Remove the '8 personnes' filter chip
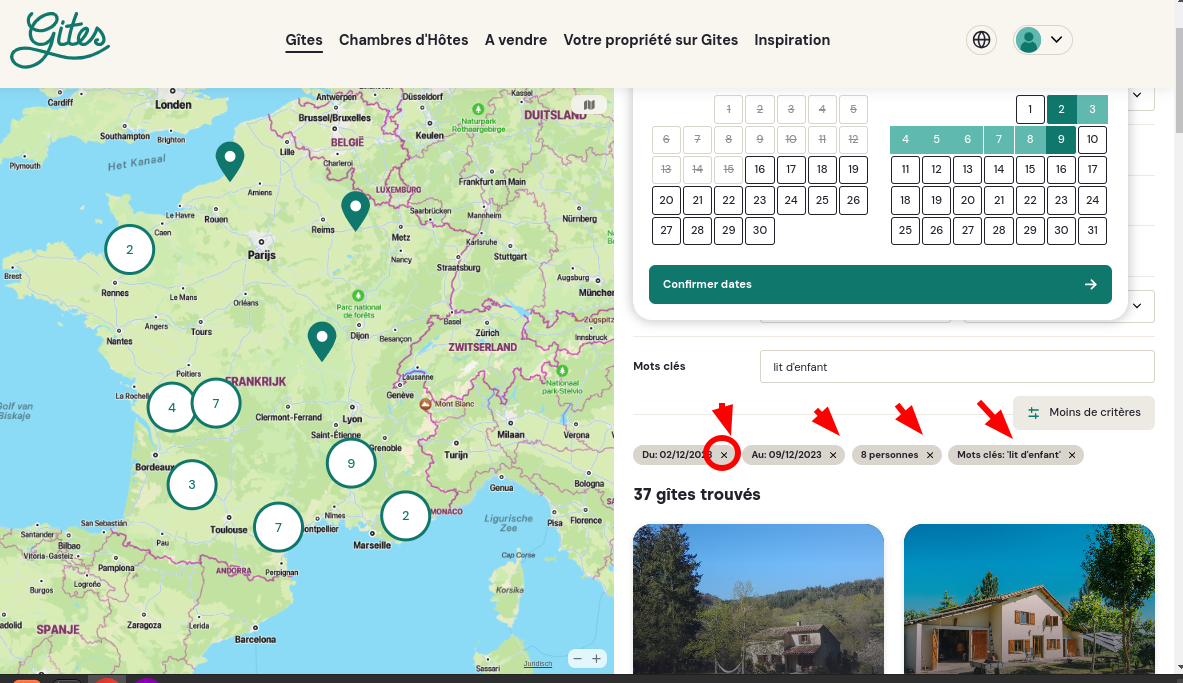The height and width of the screenshot is (683, 1183). 930,455
